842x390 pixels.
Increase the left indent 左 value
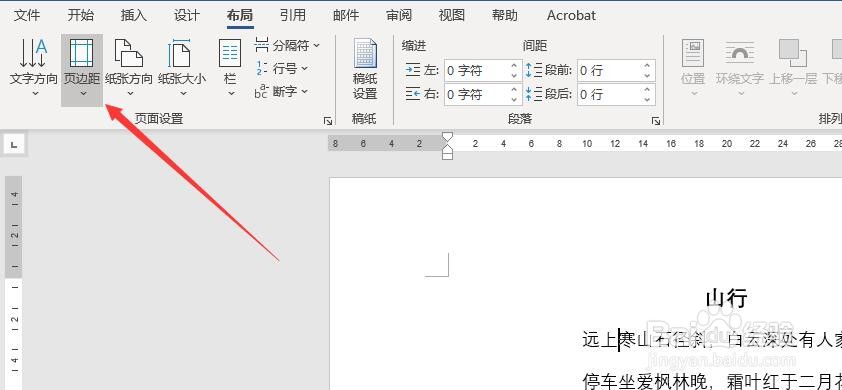pyautogui.click(x=514, y=66)
